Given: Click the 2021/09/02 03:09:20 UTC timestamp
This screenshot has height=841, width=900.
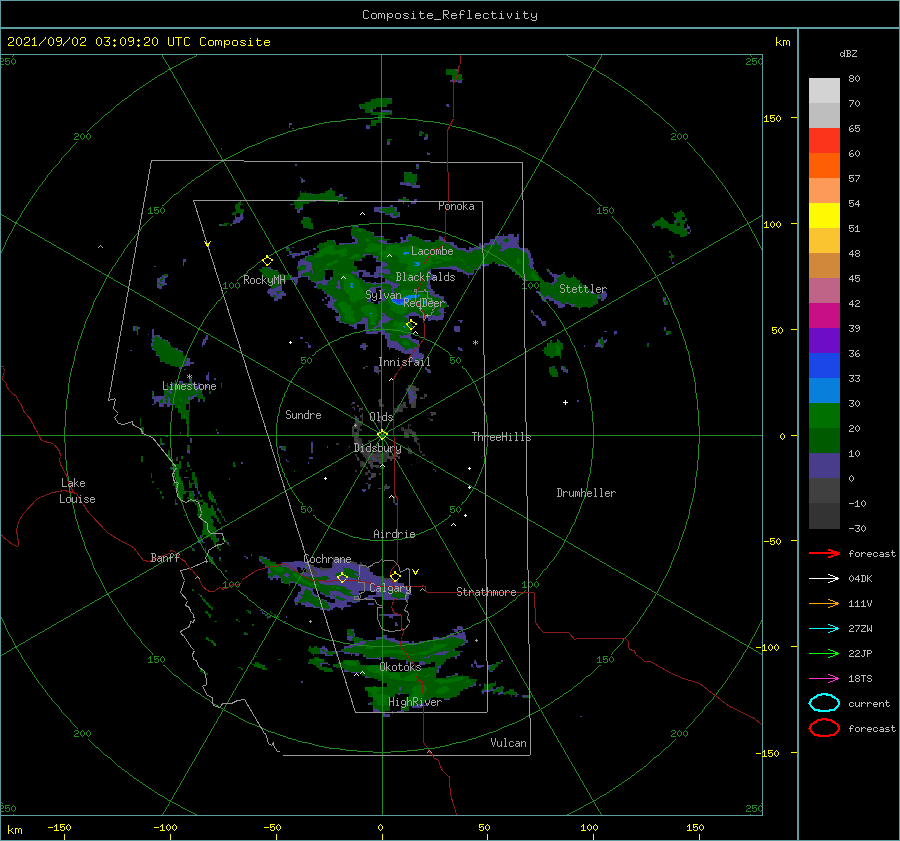Looking at the screenshot, I should point(98,42).
